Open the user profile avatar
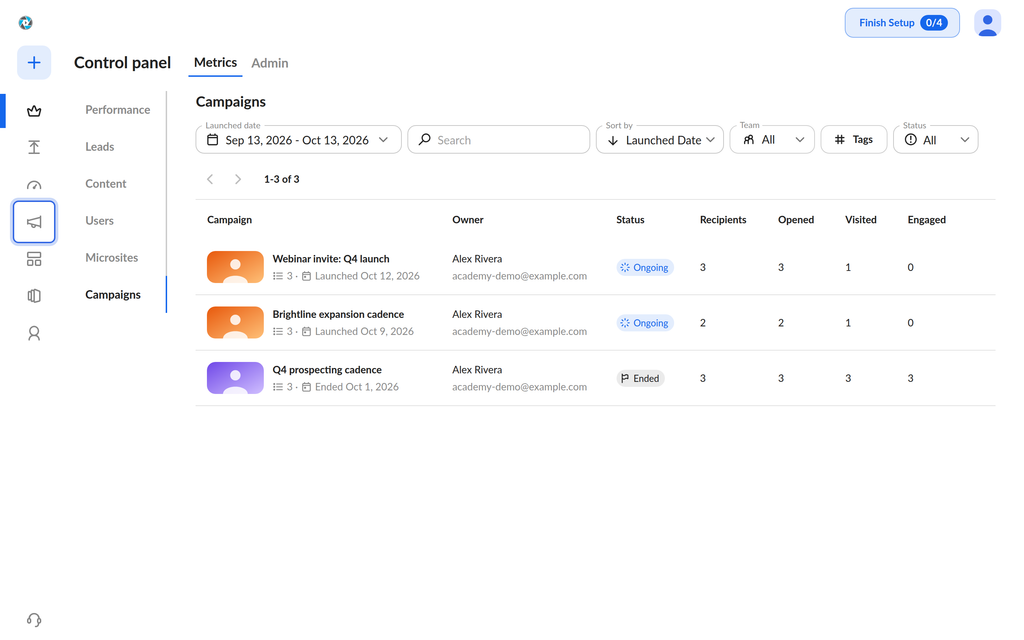1024x640 pixels. [x=987, y=23]
